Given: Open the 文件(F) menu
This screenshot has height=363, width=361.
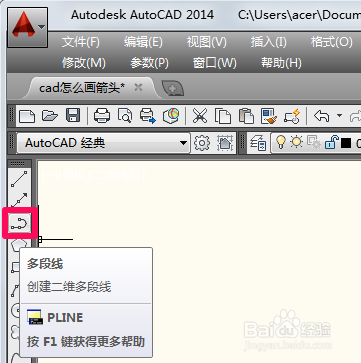Looking at the screenshot, I should tap(81, 42).
